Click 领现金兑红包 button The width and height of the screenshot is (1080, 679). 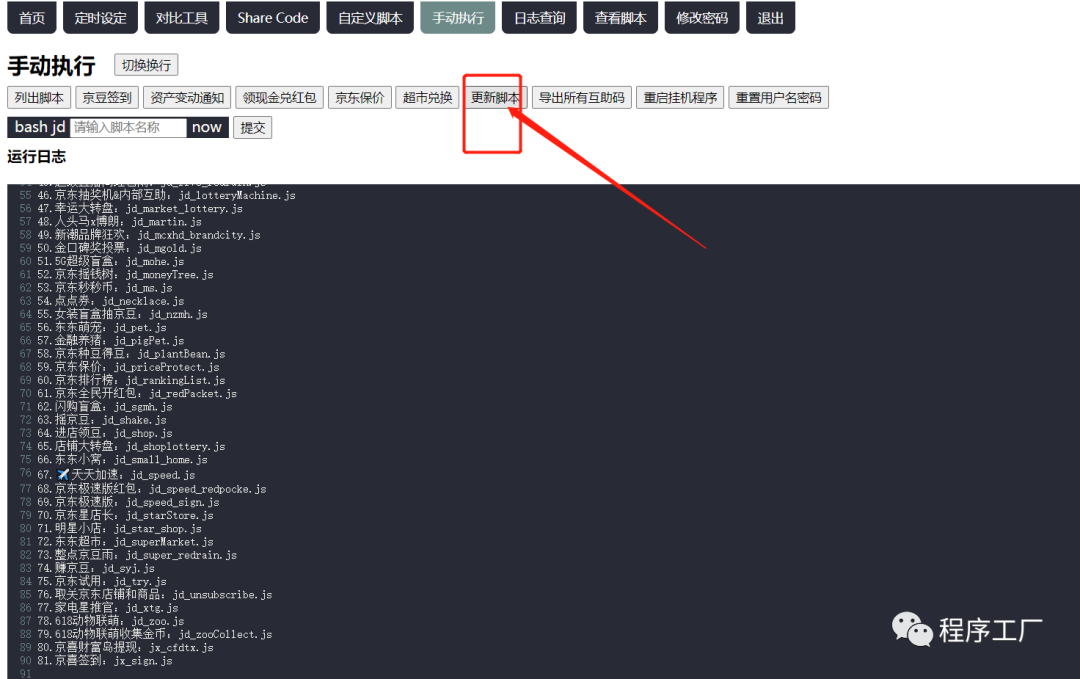coord(280,98)
